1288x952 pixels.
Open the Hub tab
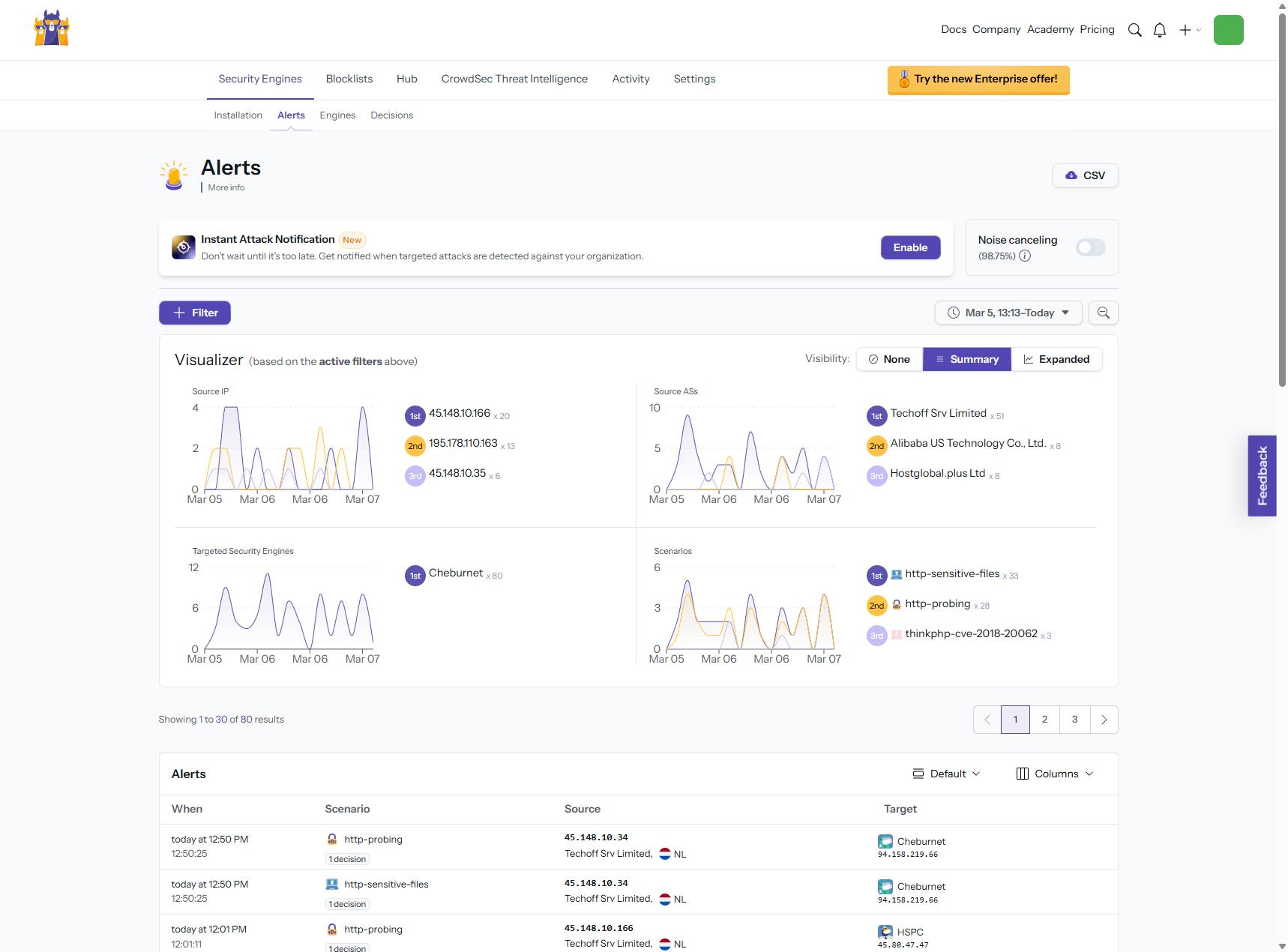pyautogui.click(x=407, y=79)
